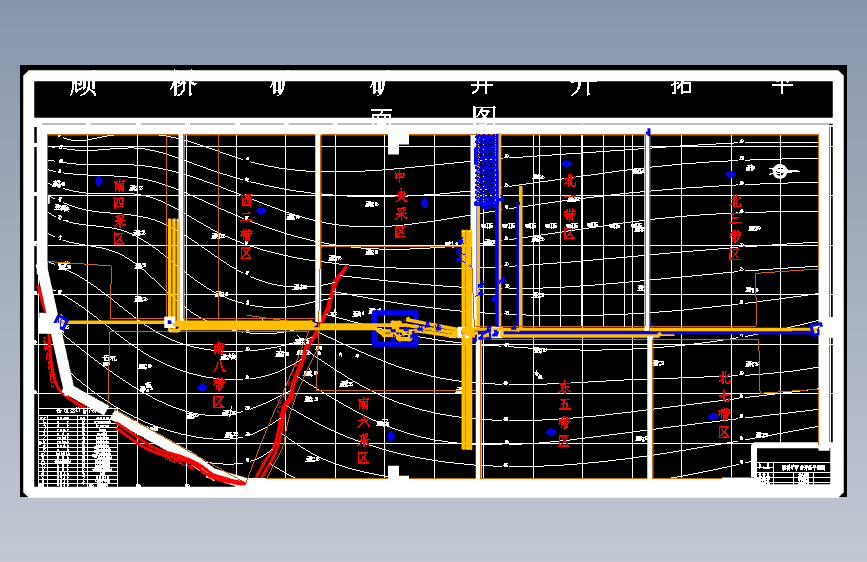Click the 中央采区 label in red
The height and width of the screenshot is (562, 867).
click(x=401, y=204)
